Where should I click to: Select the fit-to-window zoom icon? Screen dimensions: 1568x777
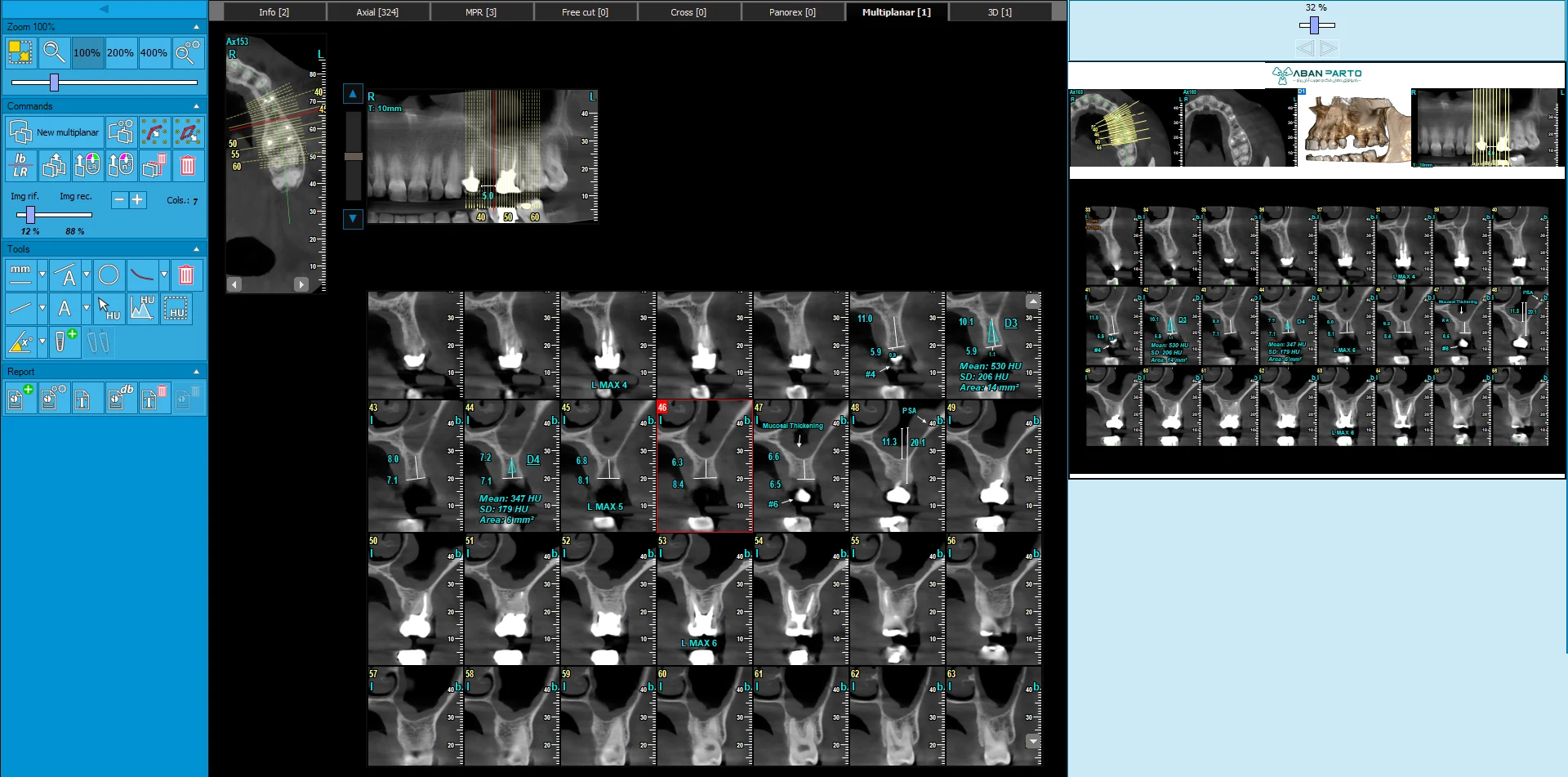point(20,53)
